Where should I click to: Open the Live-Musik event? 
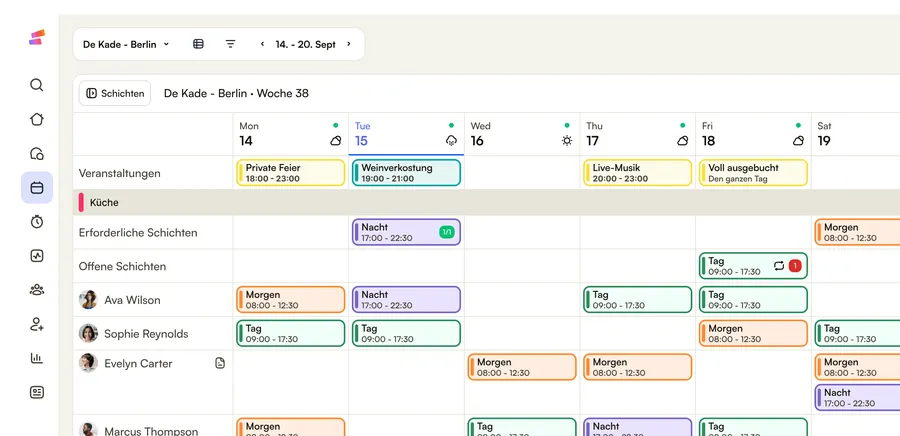638,173
